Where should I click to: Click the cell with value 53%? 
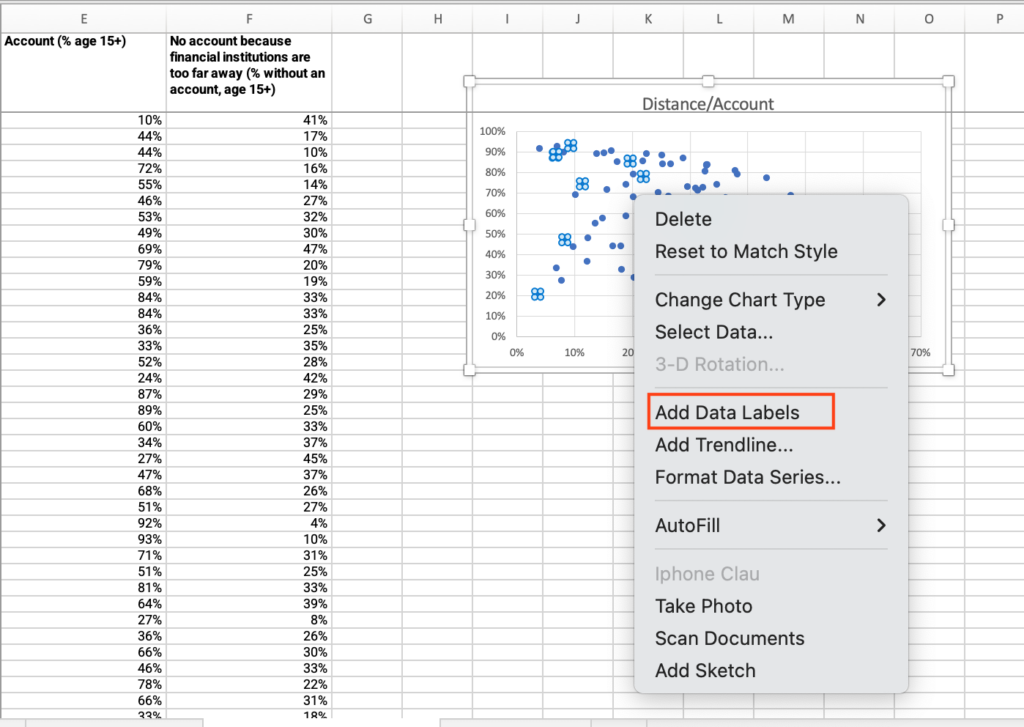pyautogui.click(x=84, y=217)
